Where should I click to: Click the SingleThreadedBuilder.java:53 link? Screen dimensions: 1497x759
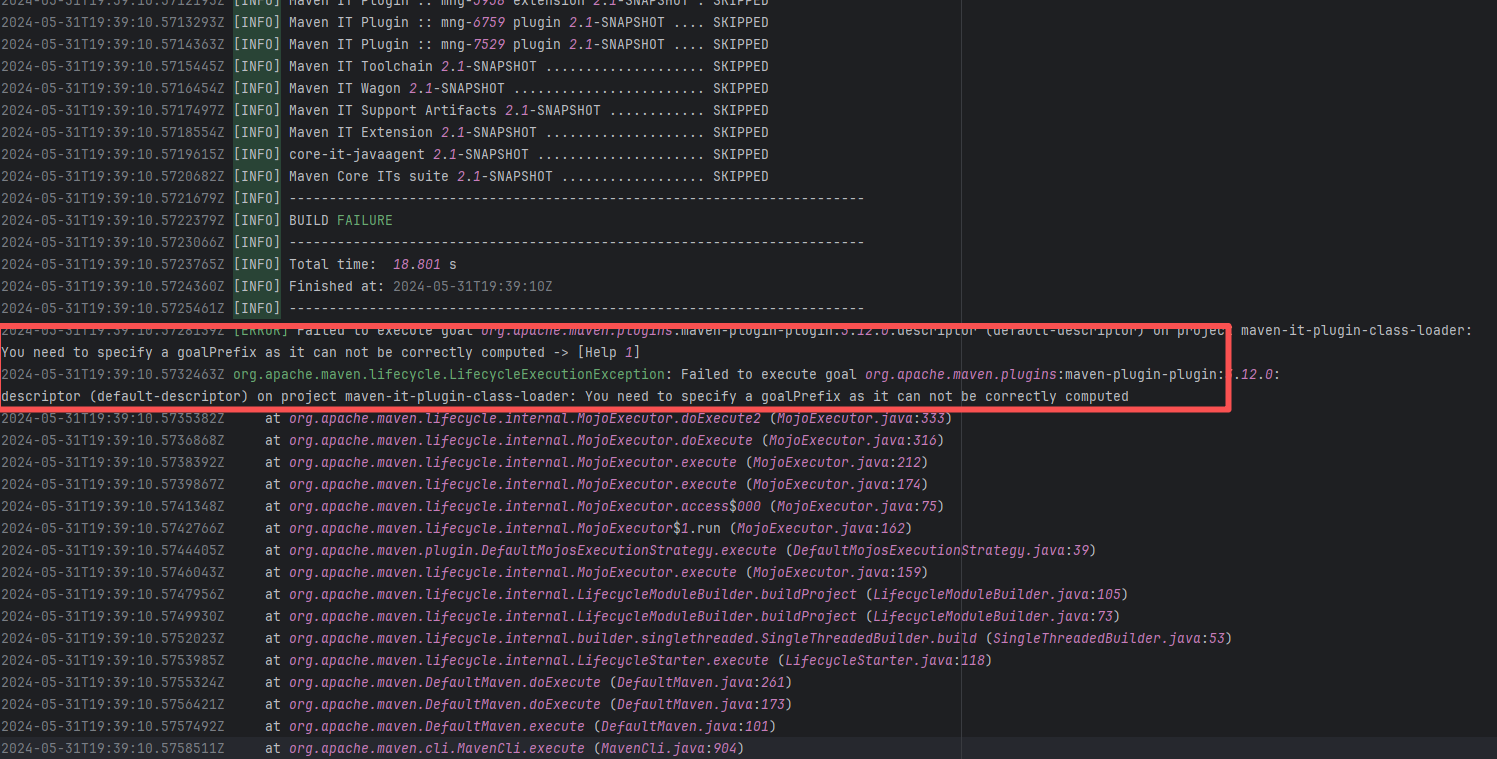[1108, 638]
